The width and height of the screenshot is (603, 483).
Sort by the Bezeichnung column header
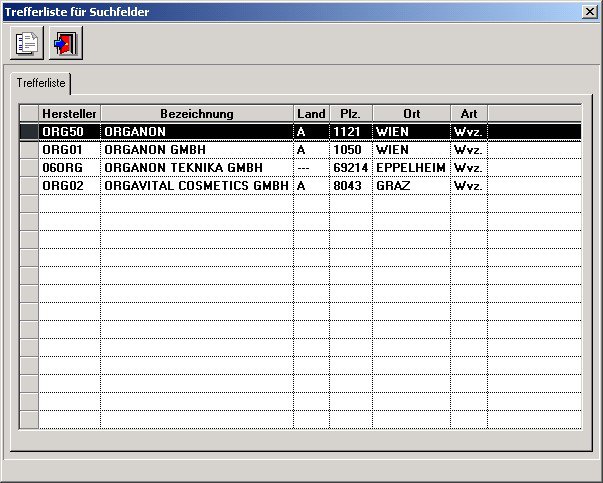pos(196,113)
